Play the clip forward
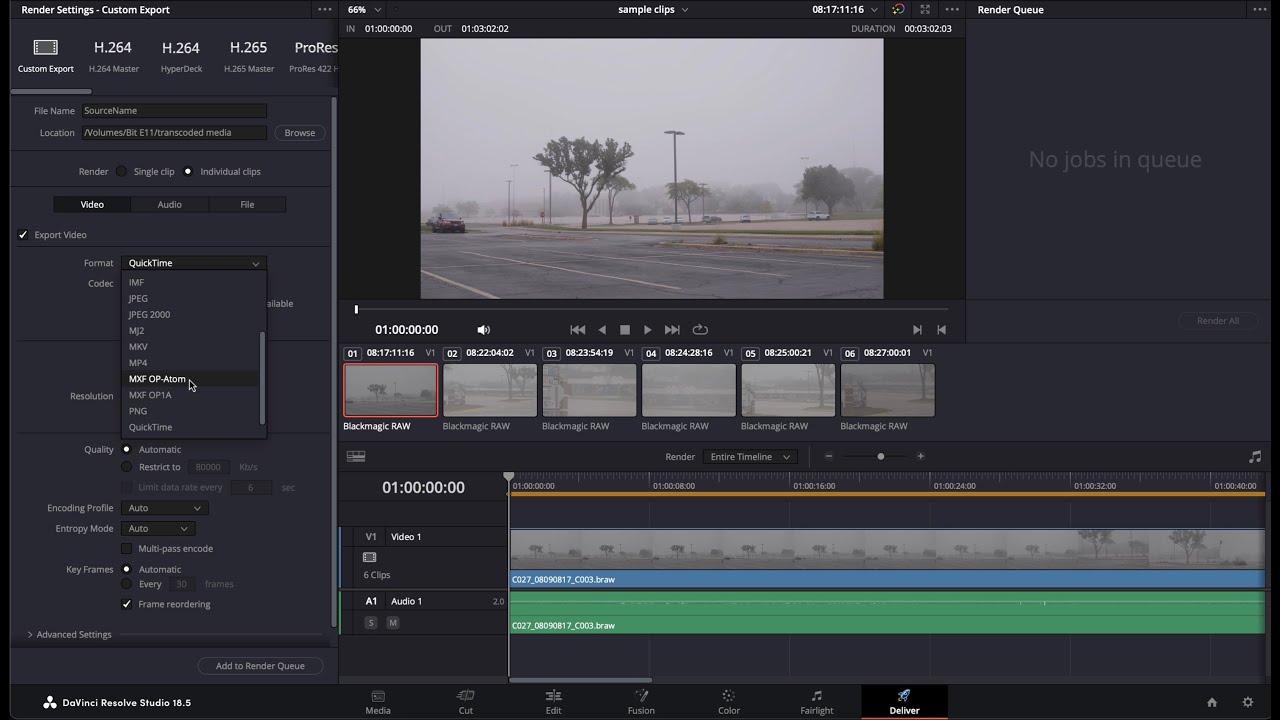The width and height of the screenshot is (1280, 720). click(x=648, y=330)
